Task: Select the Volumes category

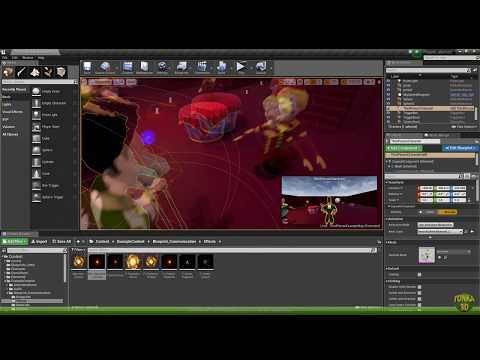Action: coord(9,127)
